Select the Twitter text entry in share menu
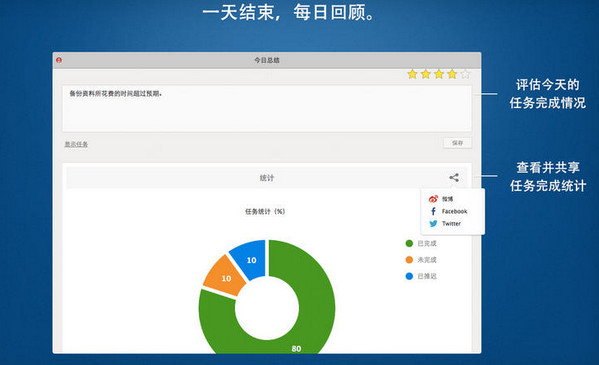Screen dimensions: 599x365 tap(451, 224)
